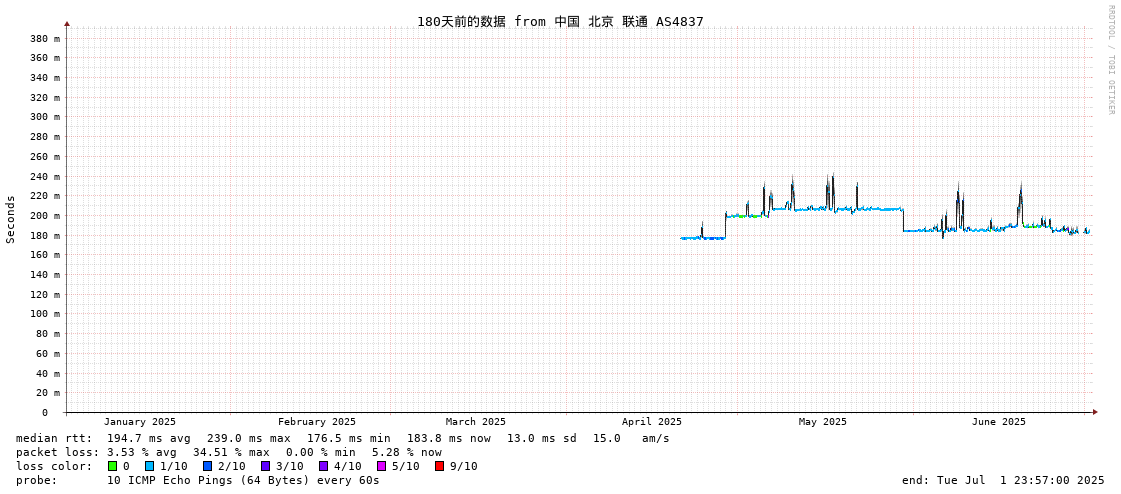1121x494 pixels.
Task: Click the '180 m' y-axis label
Action: coord(46,235)
